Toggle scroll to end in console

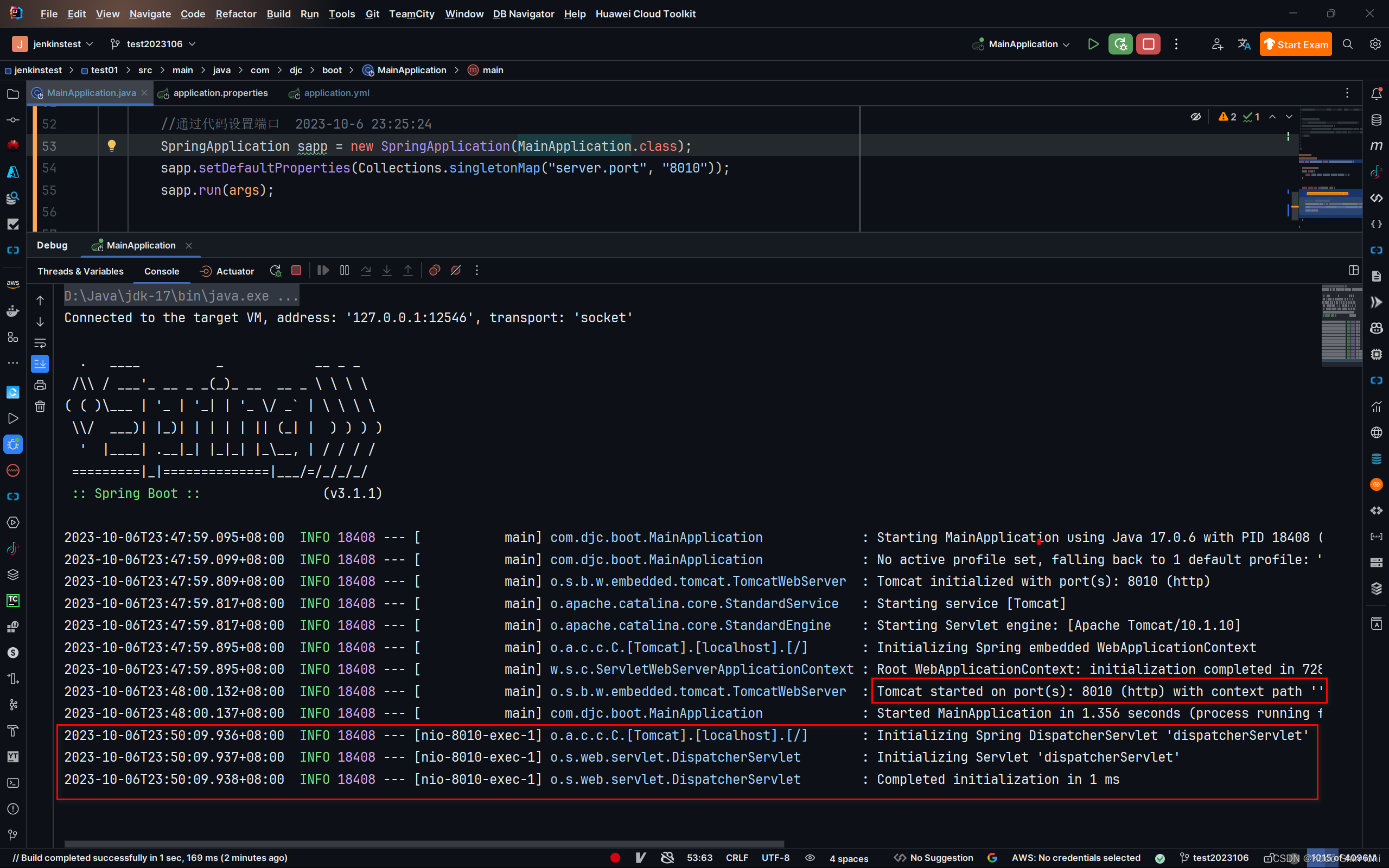[40, 364]
